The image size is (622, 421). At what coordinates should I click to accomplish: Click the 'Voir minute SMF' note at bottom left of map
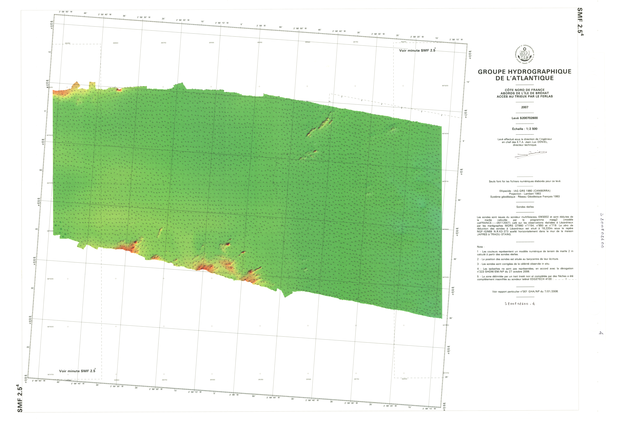pos(76,370)
